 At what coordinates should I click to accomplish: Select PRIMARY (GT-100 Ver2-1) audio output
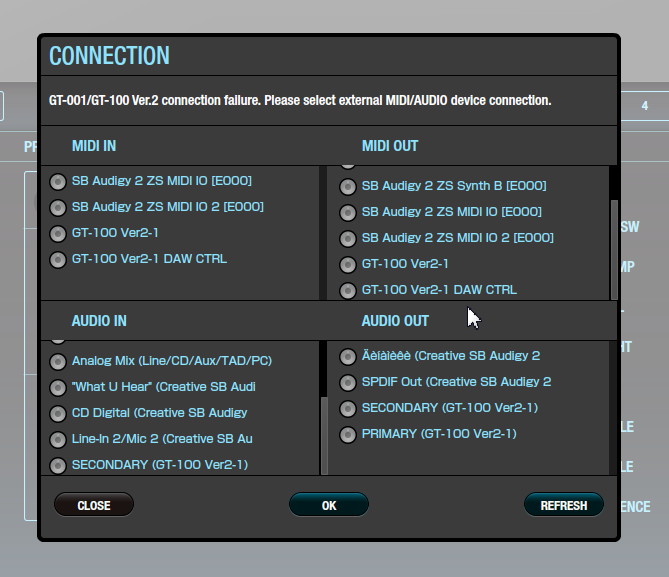[x=348, y=435]
